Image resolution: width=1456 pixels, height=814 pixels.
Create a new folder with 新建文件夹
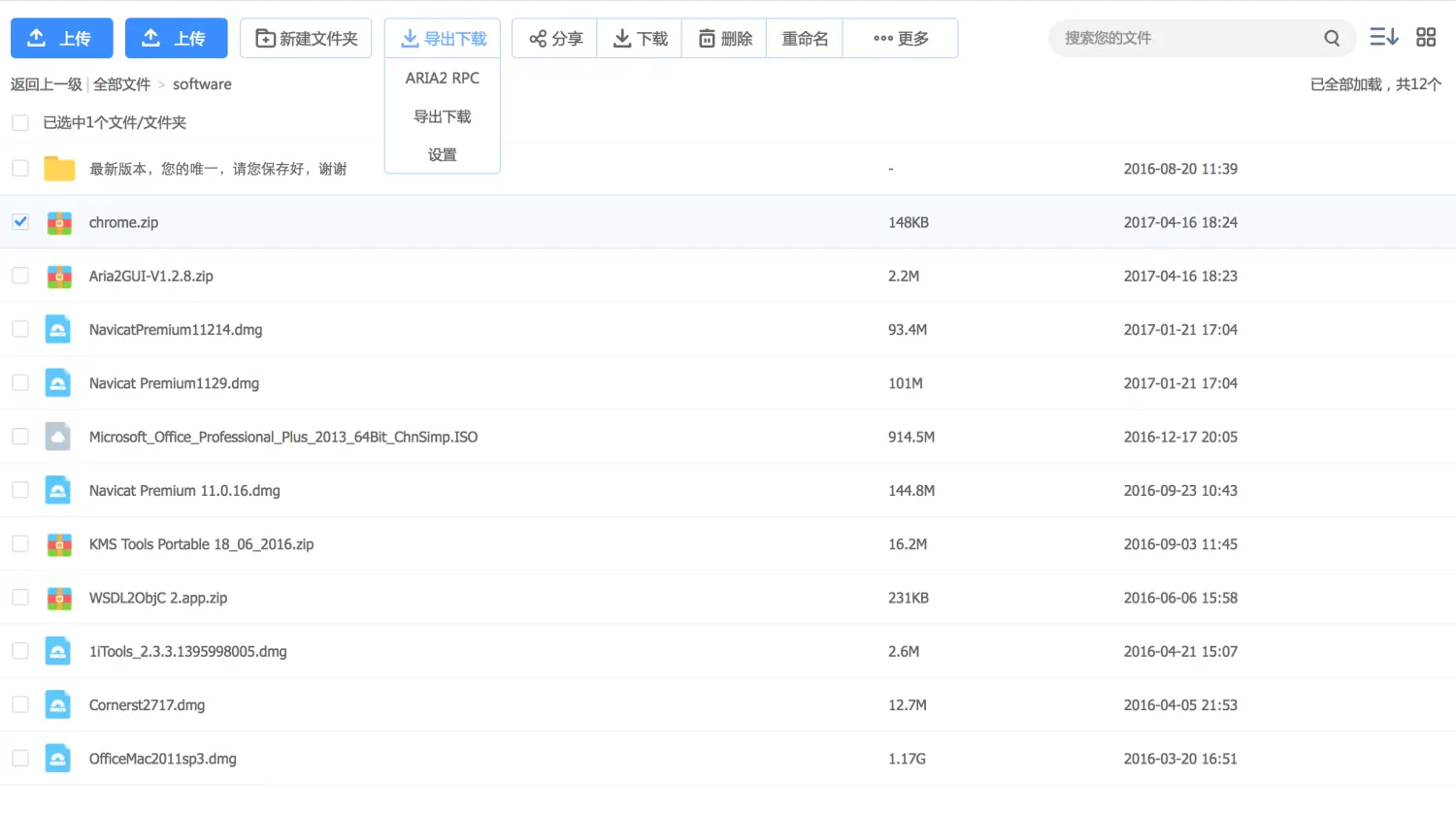306,38
